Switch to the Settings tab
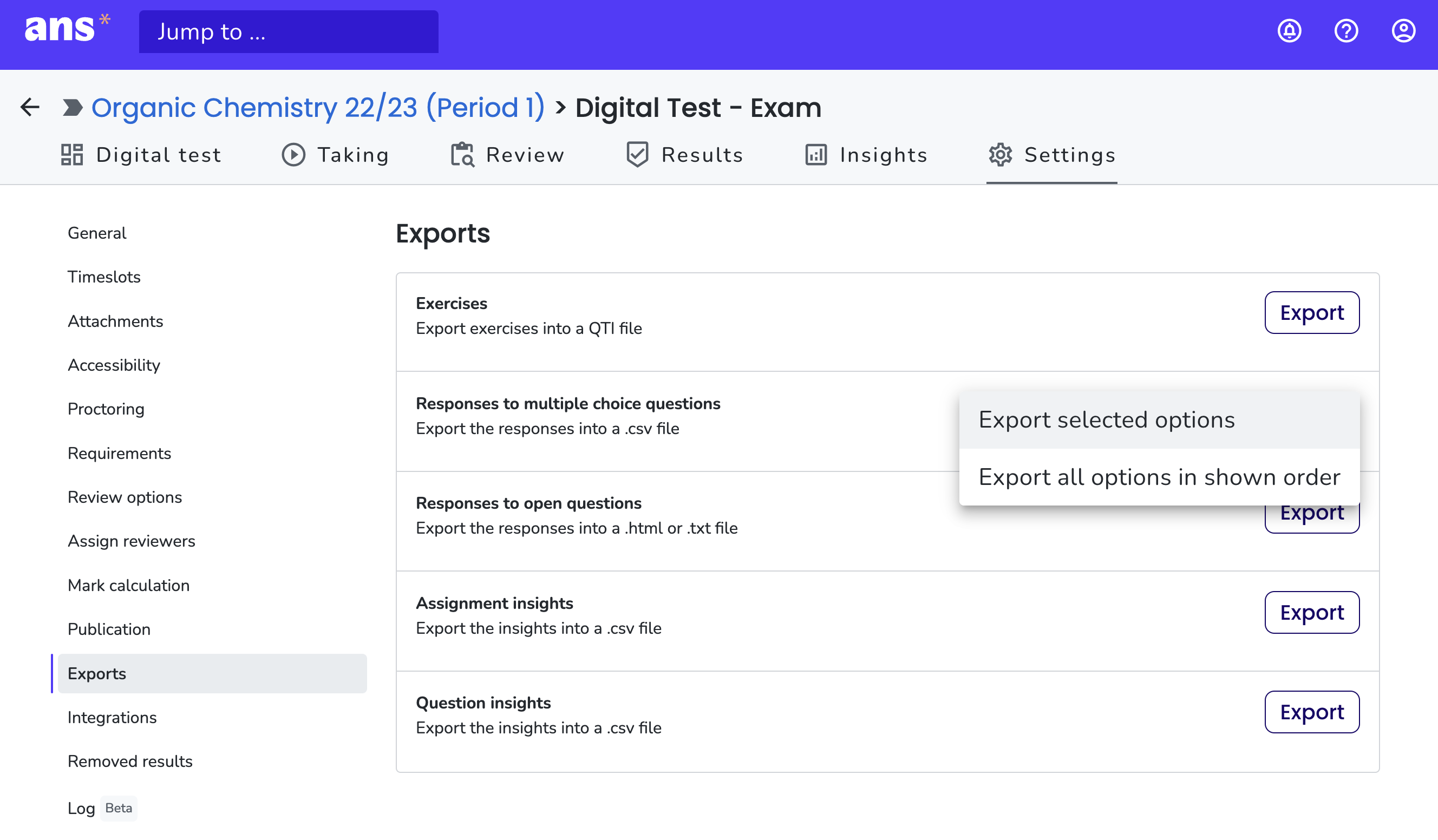Screen dimensions: 1438x840 point(1051,155)
